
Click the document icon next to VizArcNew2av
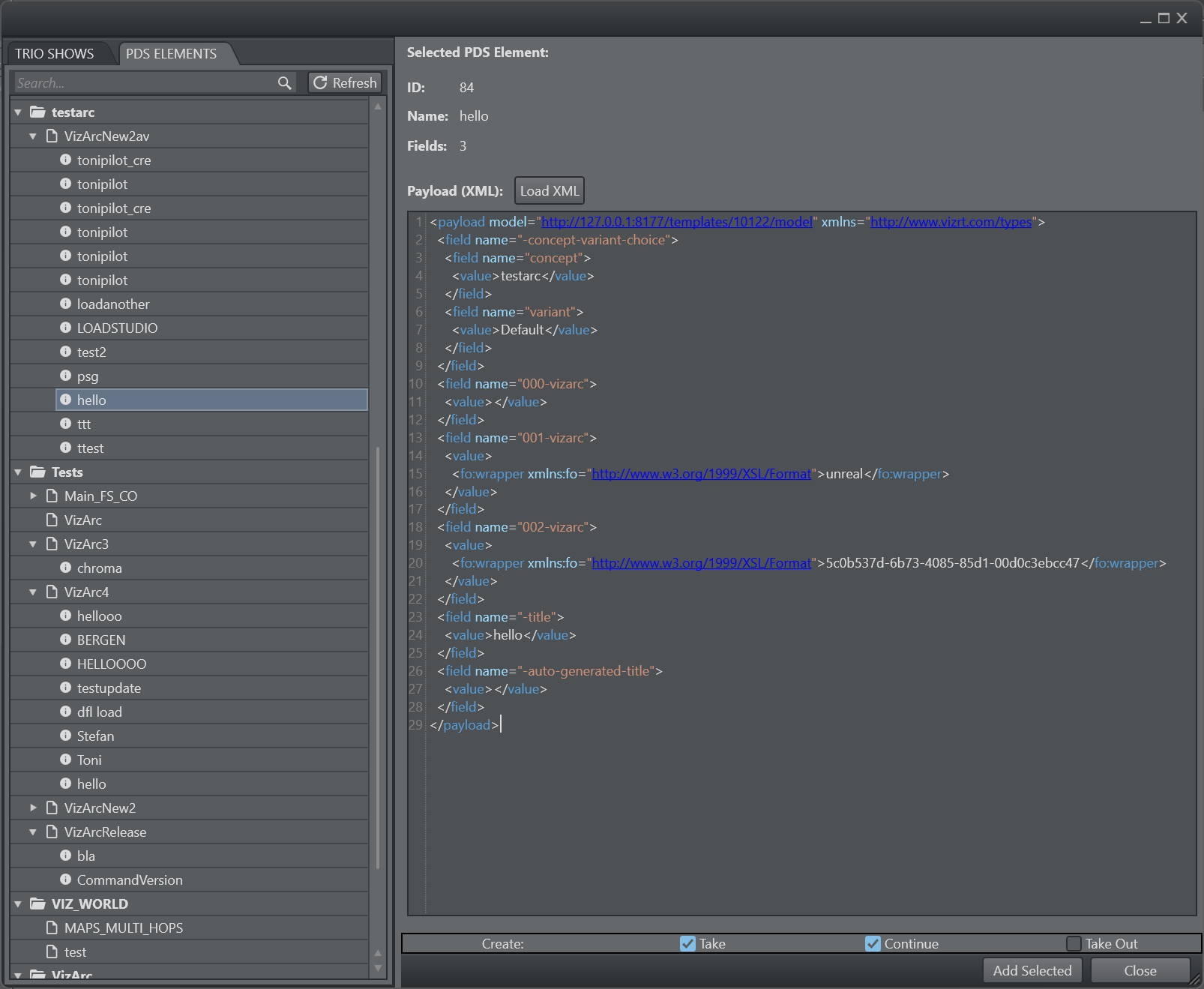click(52, 136)
